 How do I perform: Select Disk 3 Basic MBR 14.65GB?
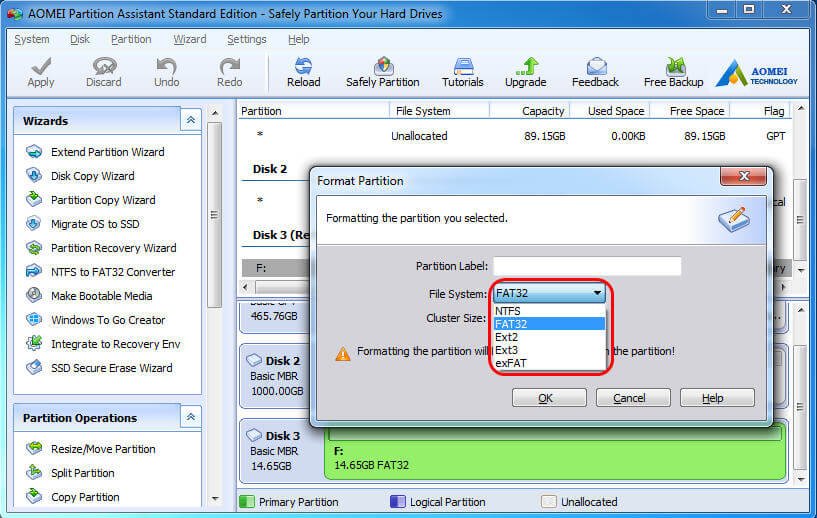[282, 451]
